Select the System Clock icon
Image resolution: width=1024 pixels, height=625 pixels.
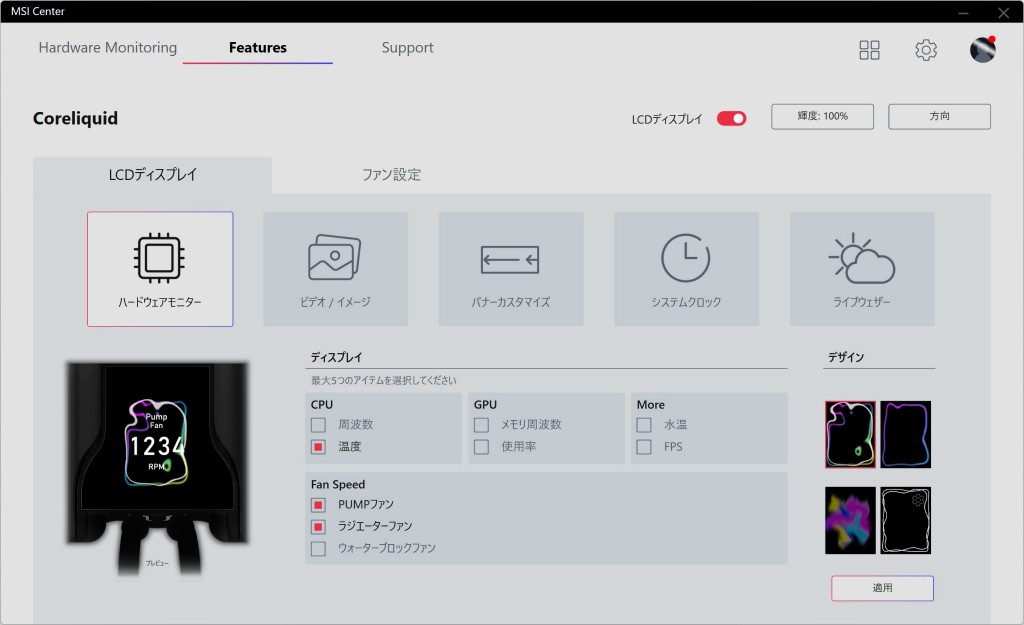click(686, 258)
